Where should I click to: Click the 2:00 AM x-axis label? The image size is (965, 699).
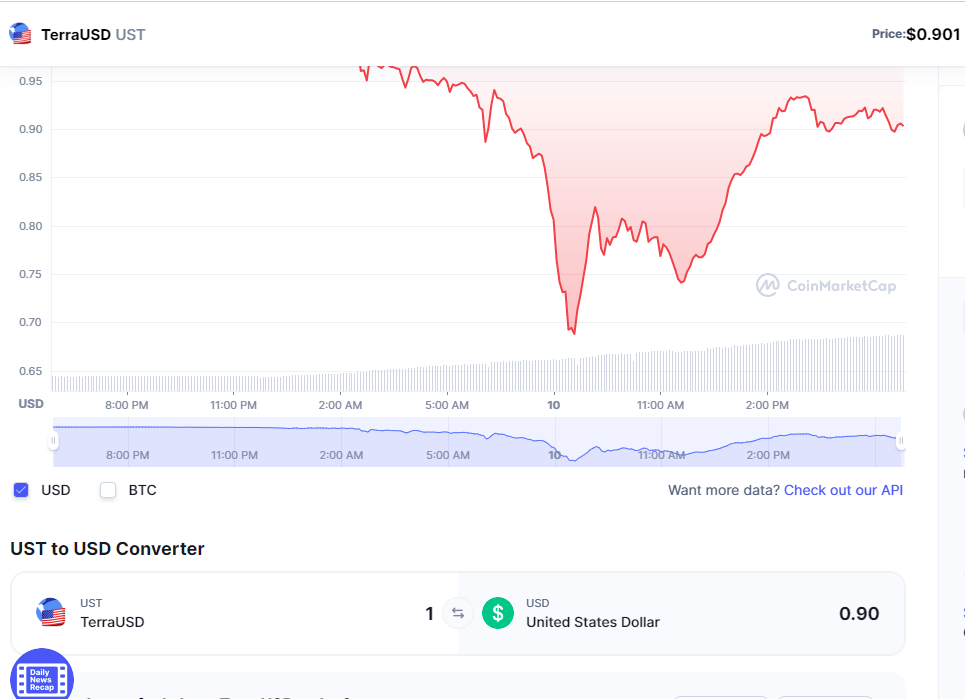tap(340, 405)
